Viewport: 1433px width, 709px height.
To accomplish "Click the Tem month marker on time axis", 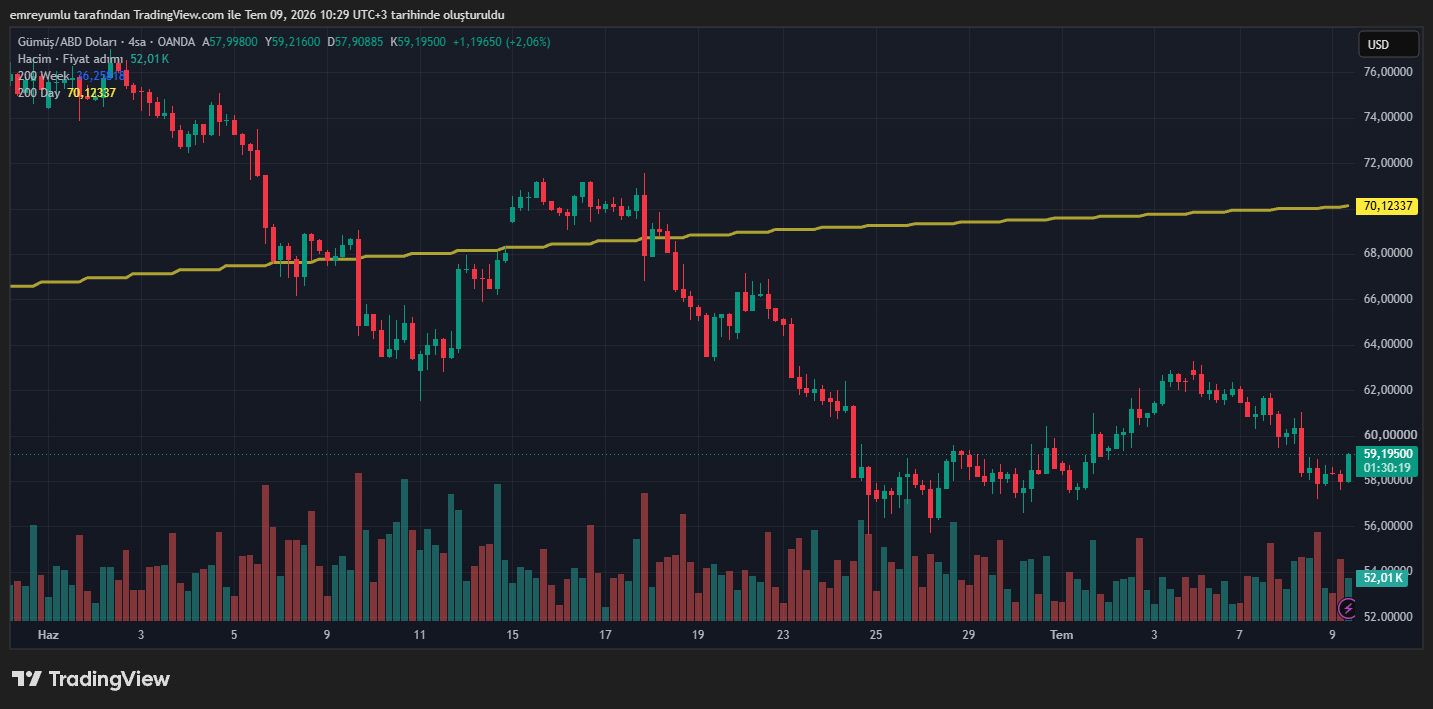I will point(1061,635).
